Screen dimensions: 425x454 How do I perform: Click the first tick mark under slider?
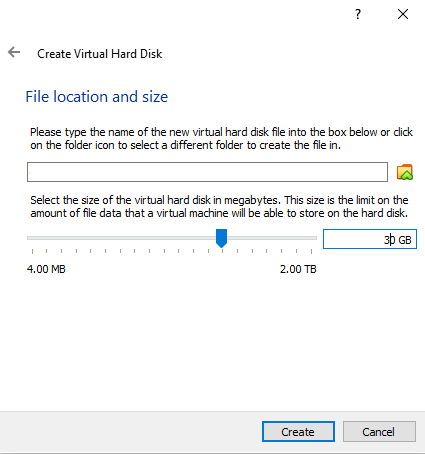click(32, 251)
